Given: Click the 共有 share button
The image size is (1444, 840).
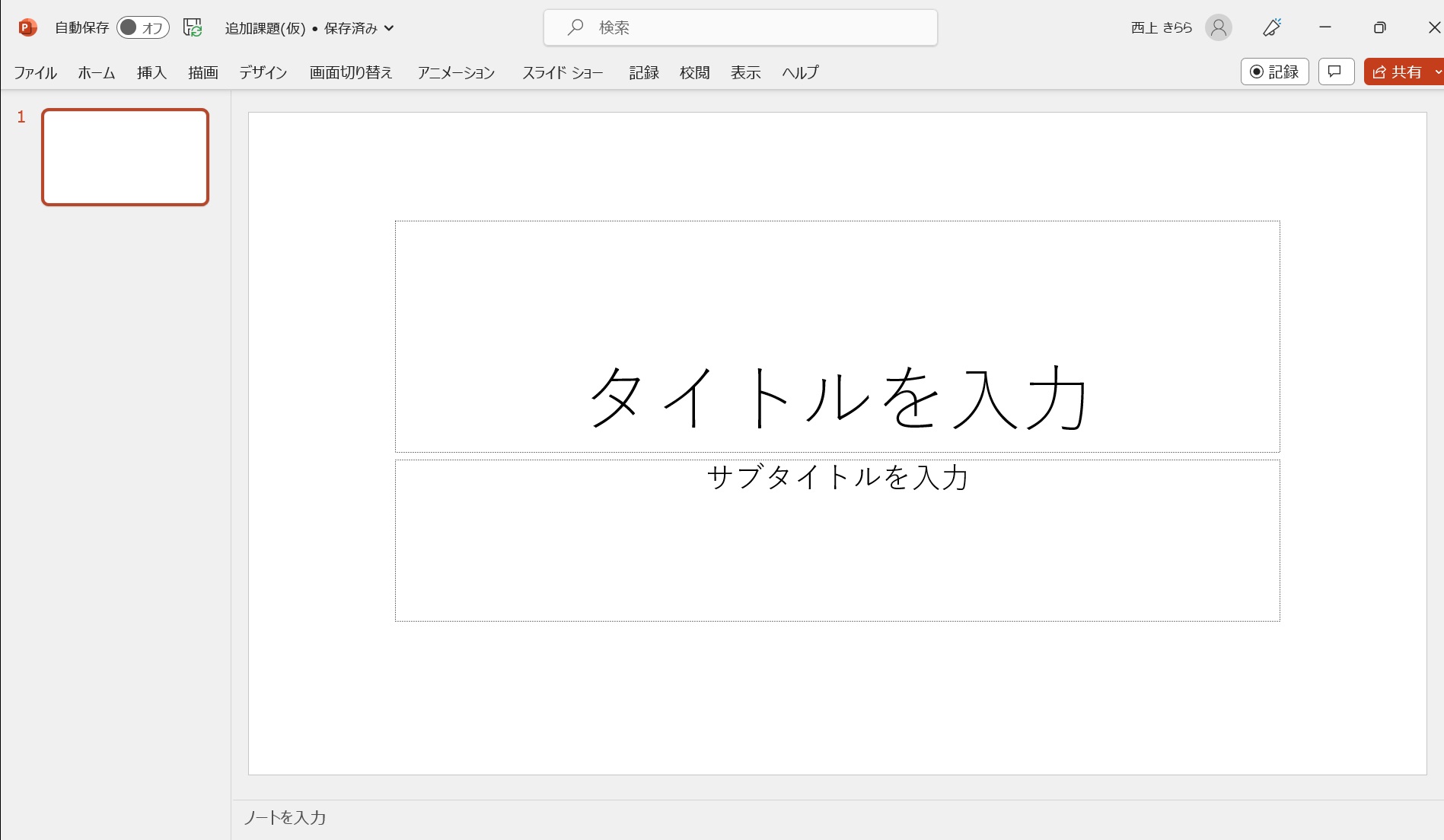Looking at the screenshot, I should [x=1398, y=72].
